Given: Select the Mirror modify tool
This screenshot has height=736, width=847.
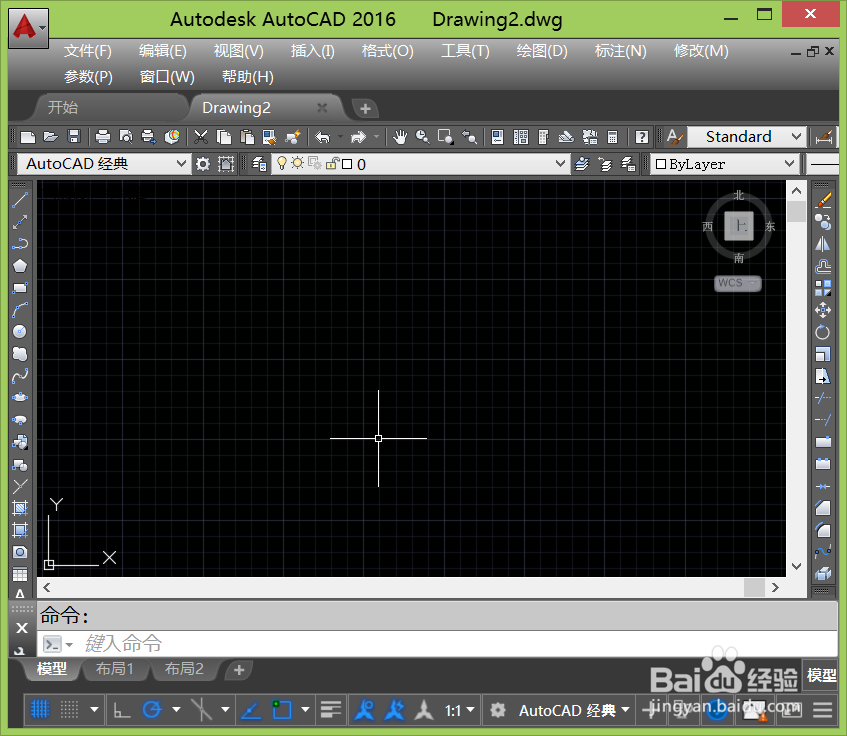Looking at the screenshot, I should (823, 244).
